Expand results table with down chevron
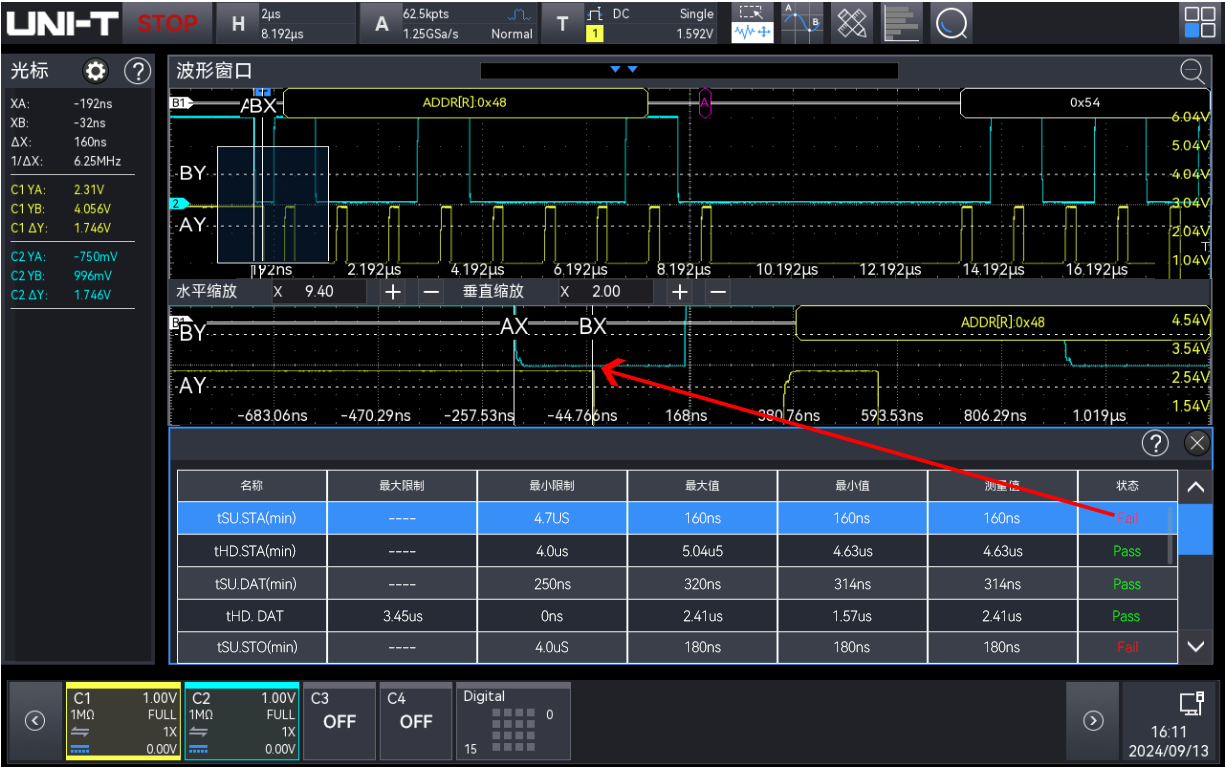Viewport: 1225px width, 767px height. (x=1196, y=646)
